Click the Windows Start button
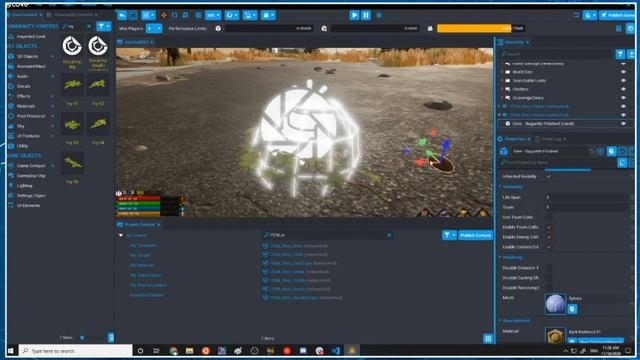The height and width of the screenshot is (360, 640). 11,351
